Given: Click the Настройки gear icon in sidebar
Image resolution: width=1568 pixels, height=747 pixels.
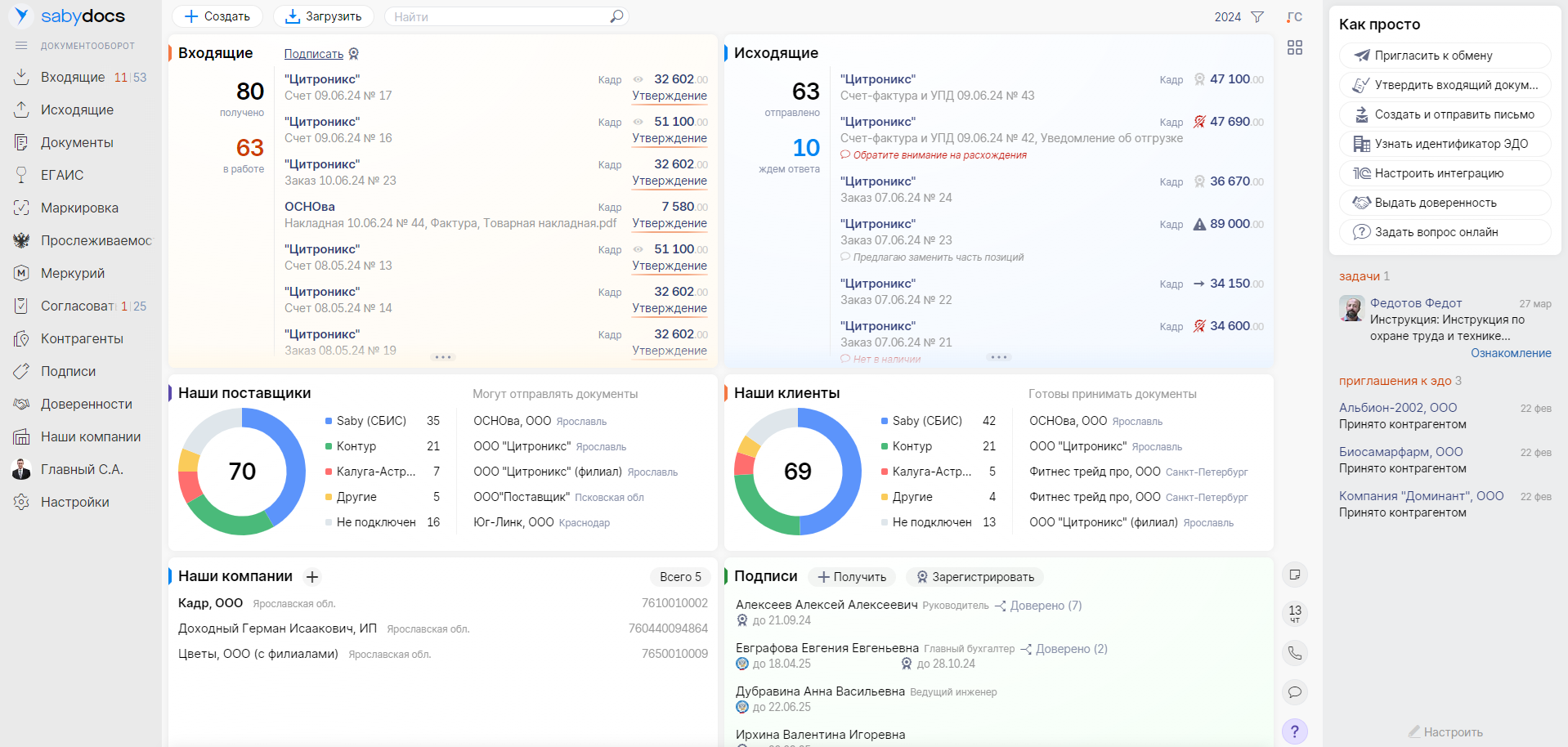Looking at the screenshot, I should click(x=22, y=502).
